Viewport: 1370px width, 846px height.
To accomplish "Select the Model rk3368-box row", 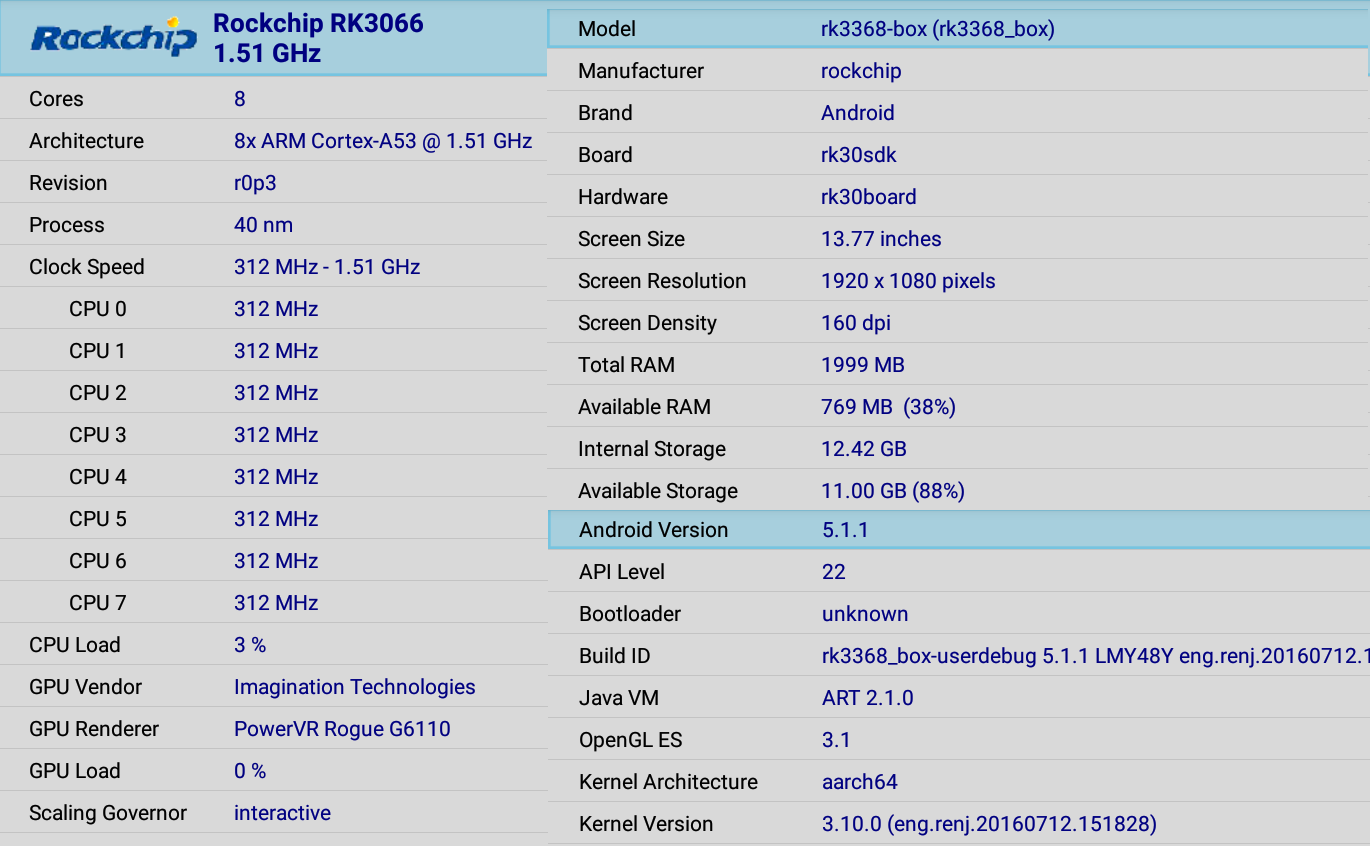I will [x=959, y=29].
